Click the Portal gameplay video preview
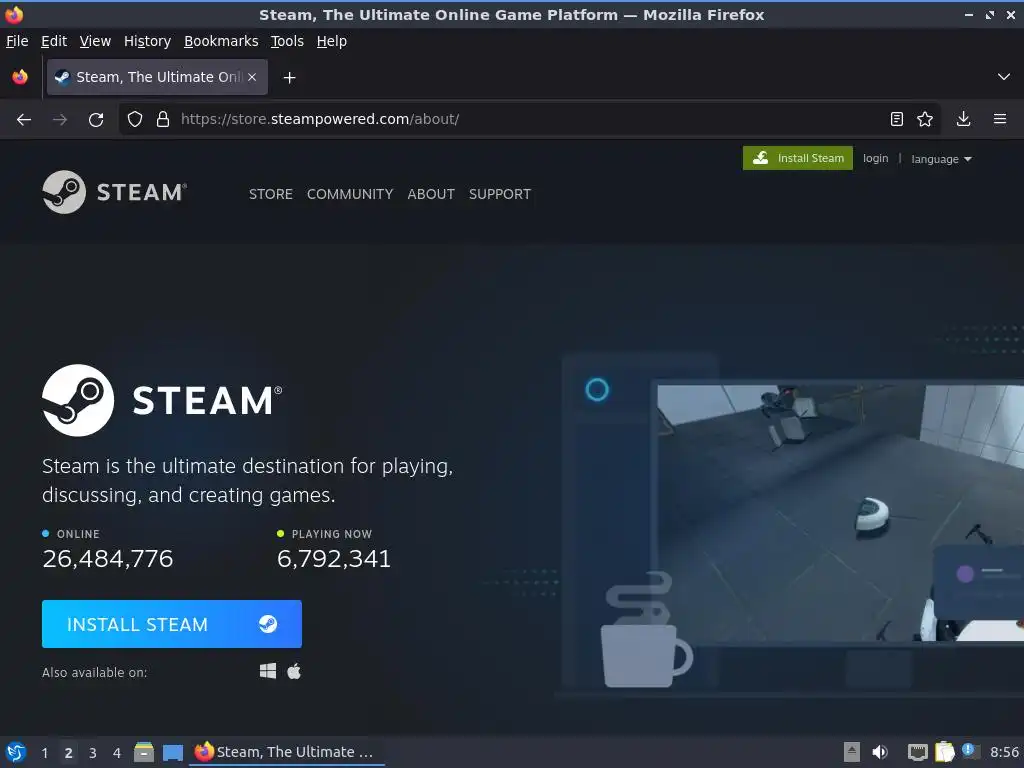The height and width of the screenshot is (768, 1024). tap(840, 513)
